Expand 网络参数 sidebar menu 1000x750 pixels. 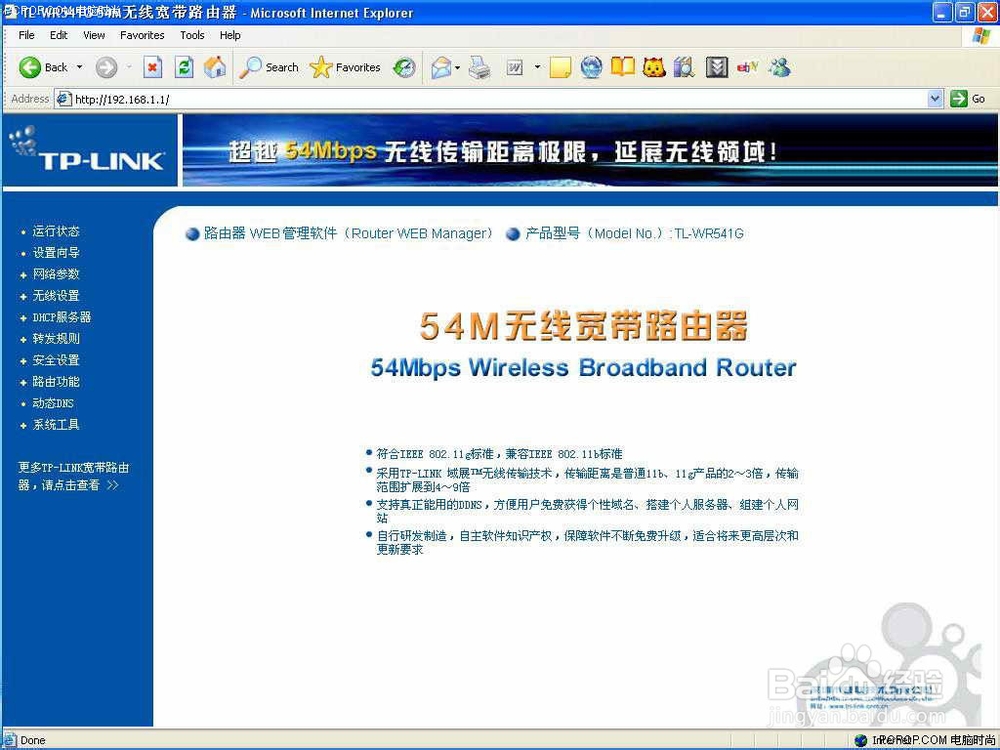click(56, 274)
